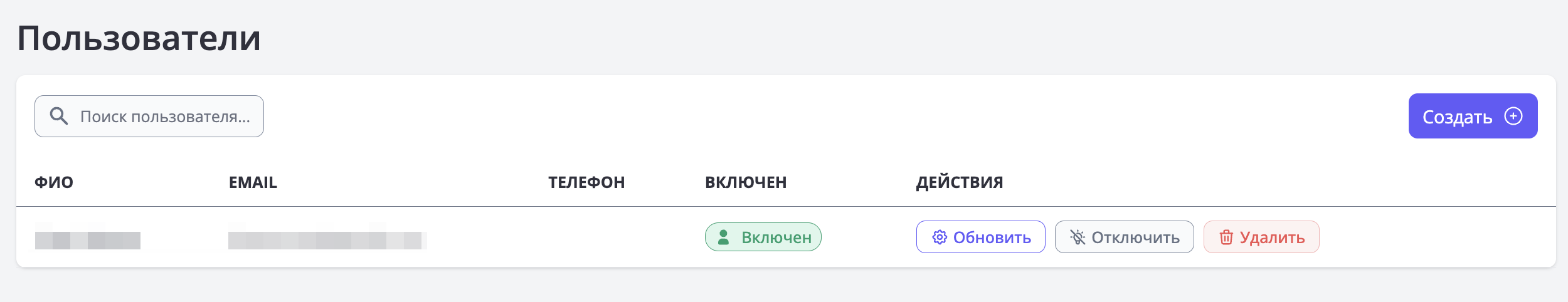The height and width of the screenshot is (302, 1568).
Task: Click the green Включен status badge text
Action: [776, 237]
